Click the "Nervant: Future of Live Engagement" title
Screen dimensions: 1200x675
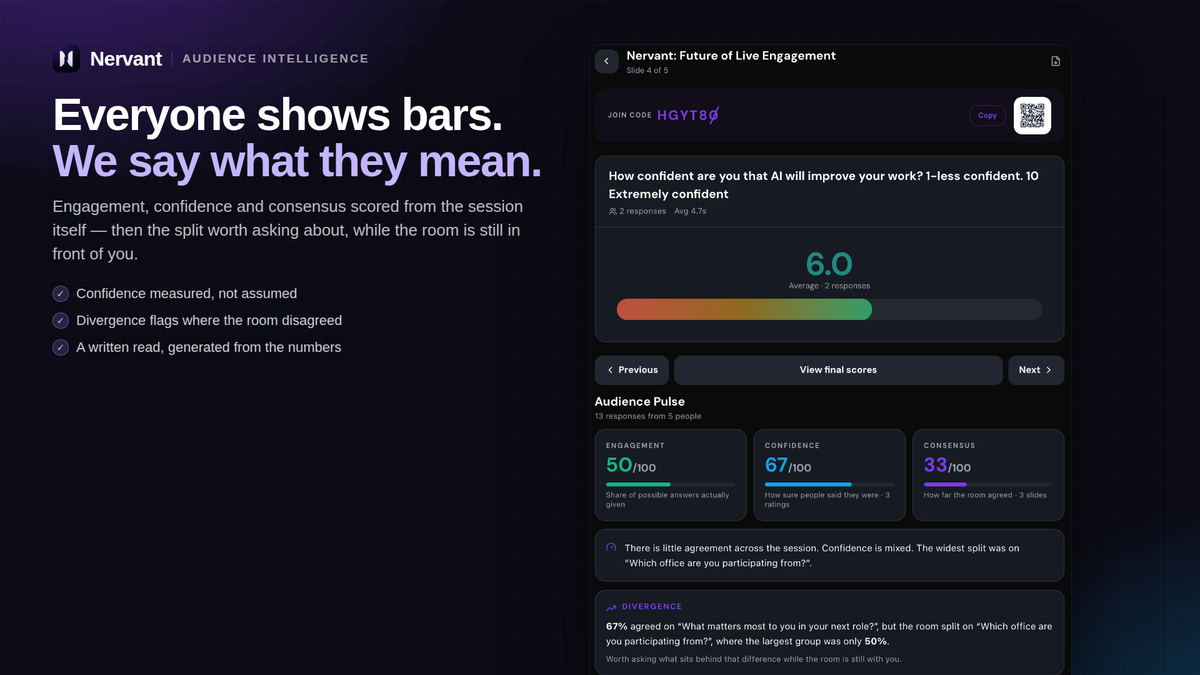click(x=731, y=56)
